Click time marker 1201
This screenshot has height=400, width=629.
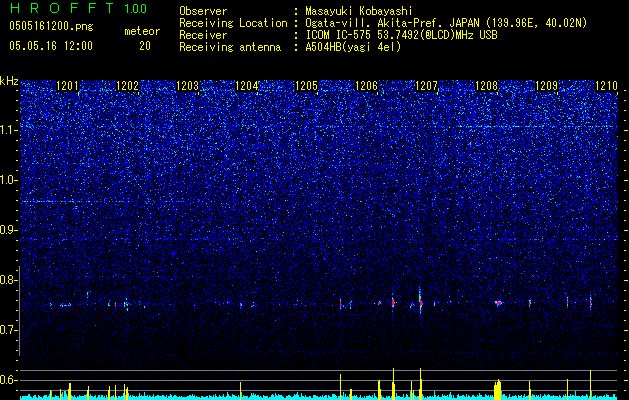68,86
